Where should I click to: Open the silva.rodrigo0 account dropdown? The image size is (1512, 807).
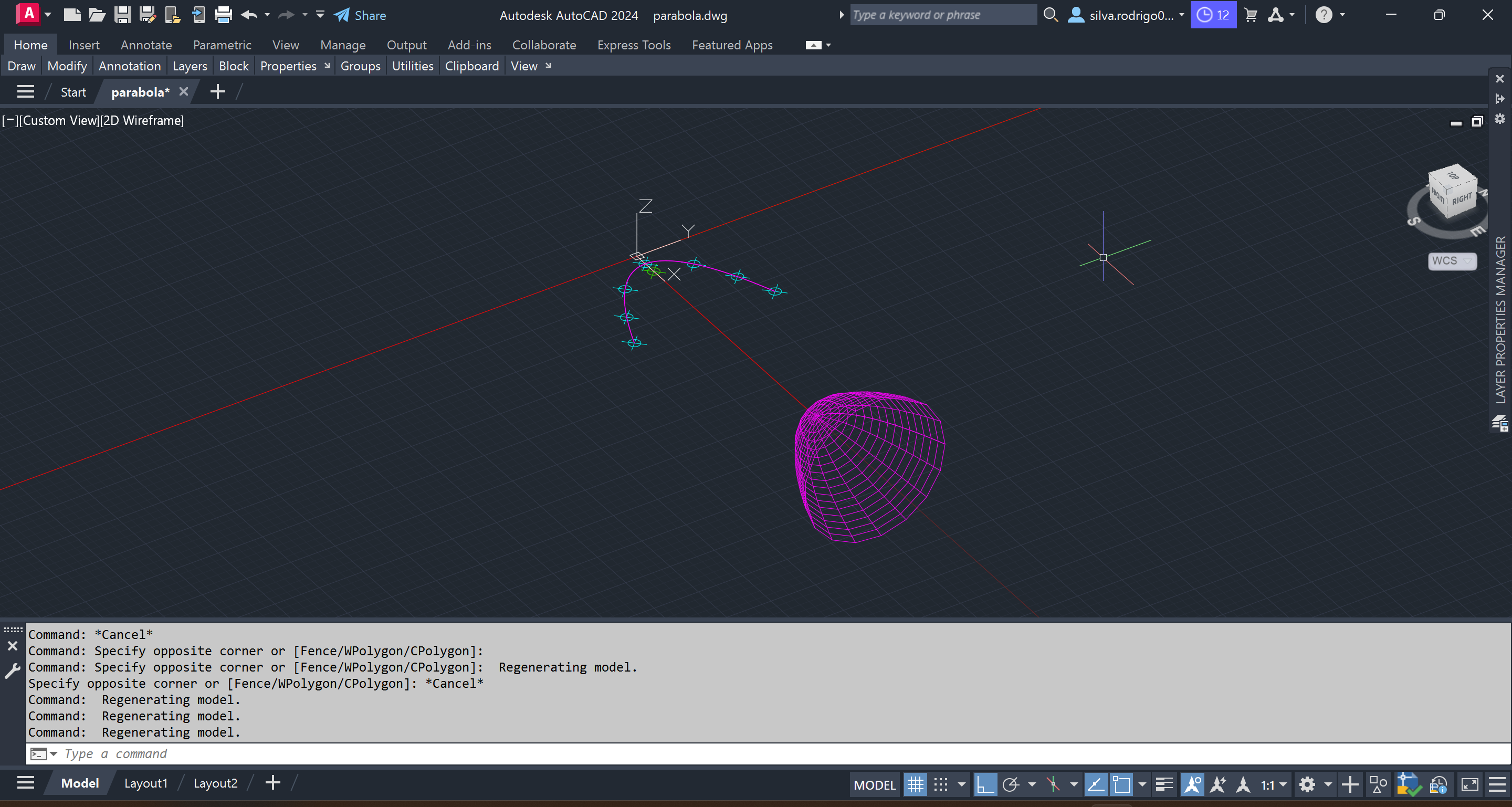(x=1126, y=15)
